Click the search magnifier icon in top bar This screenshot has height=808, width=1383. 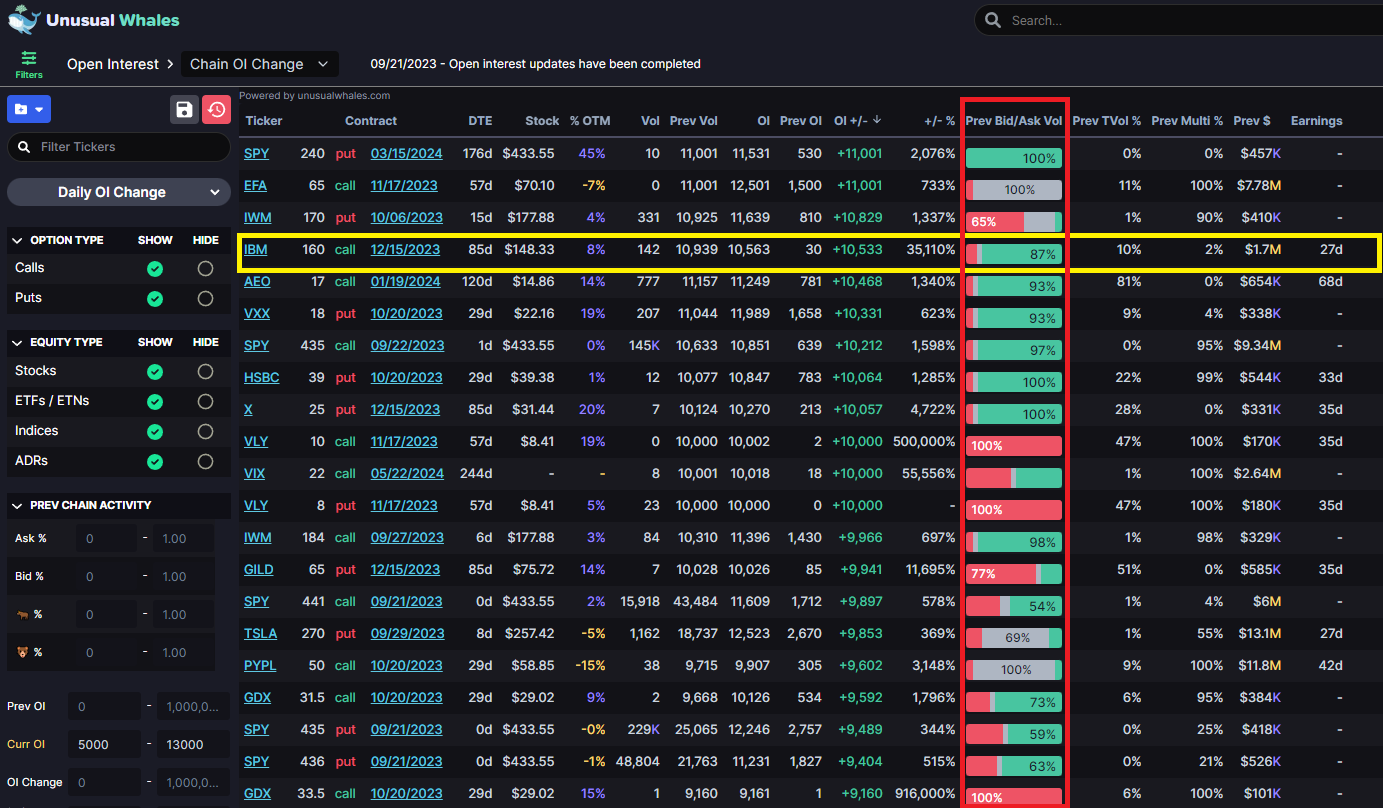[x=993, y=20]
